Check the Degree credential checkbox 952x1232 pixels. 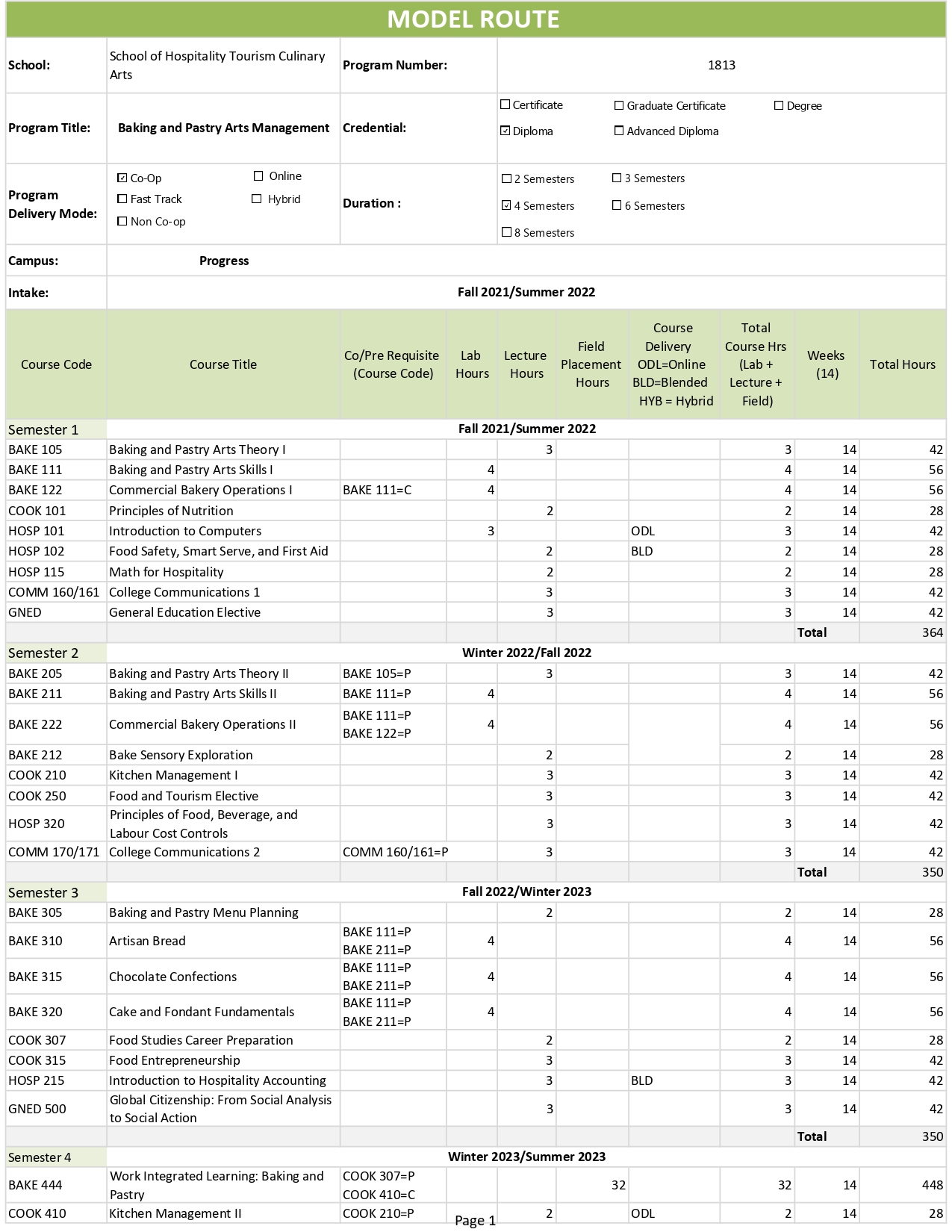[x=780, y=106]
